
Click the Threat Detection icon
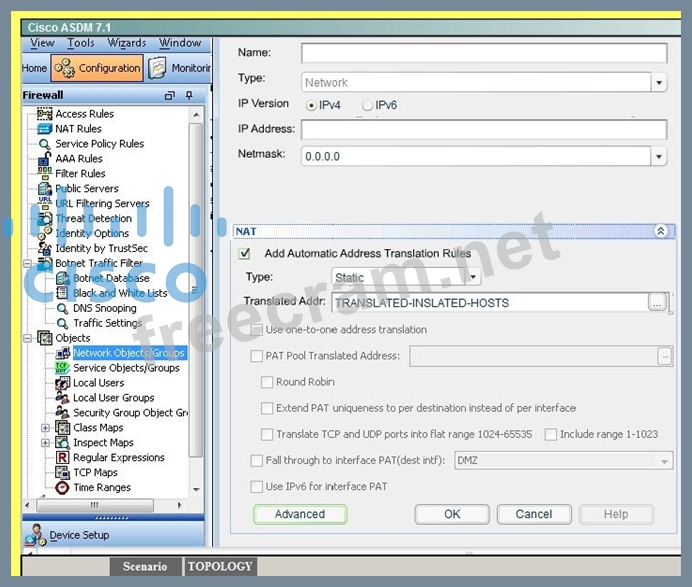click(45, 219)
